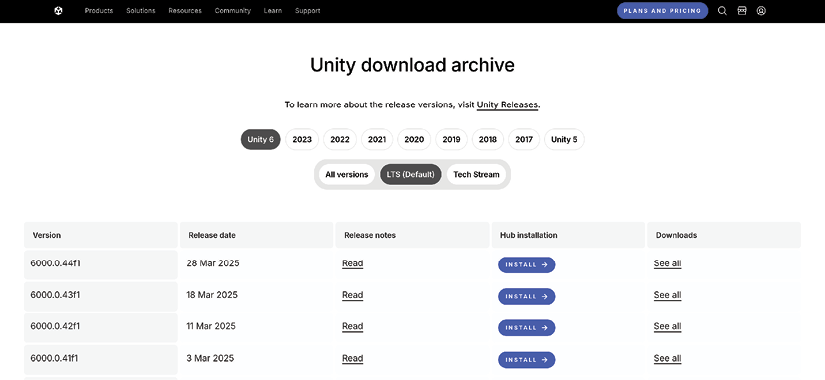Image resolution: width=825 pixels, height=380 pixels.
Task: Select the Unity 5 version filter
Action: 564,139
